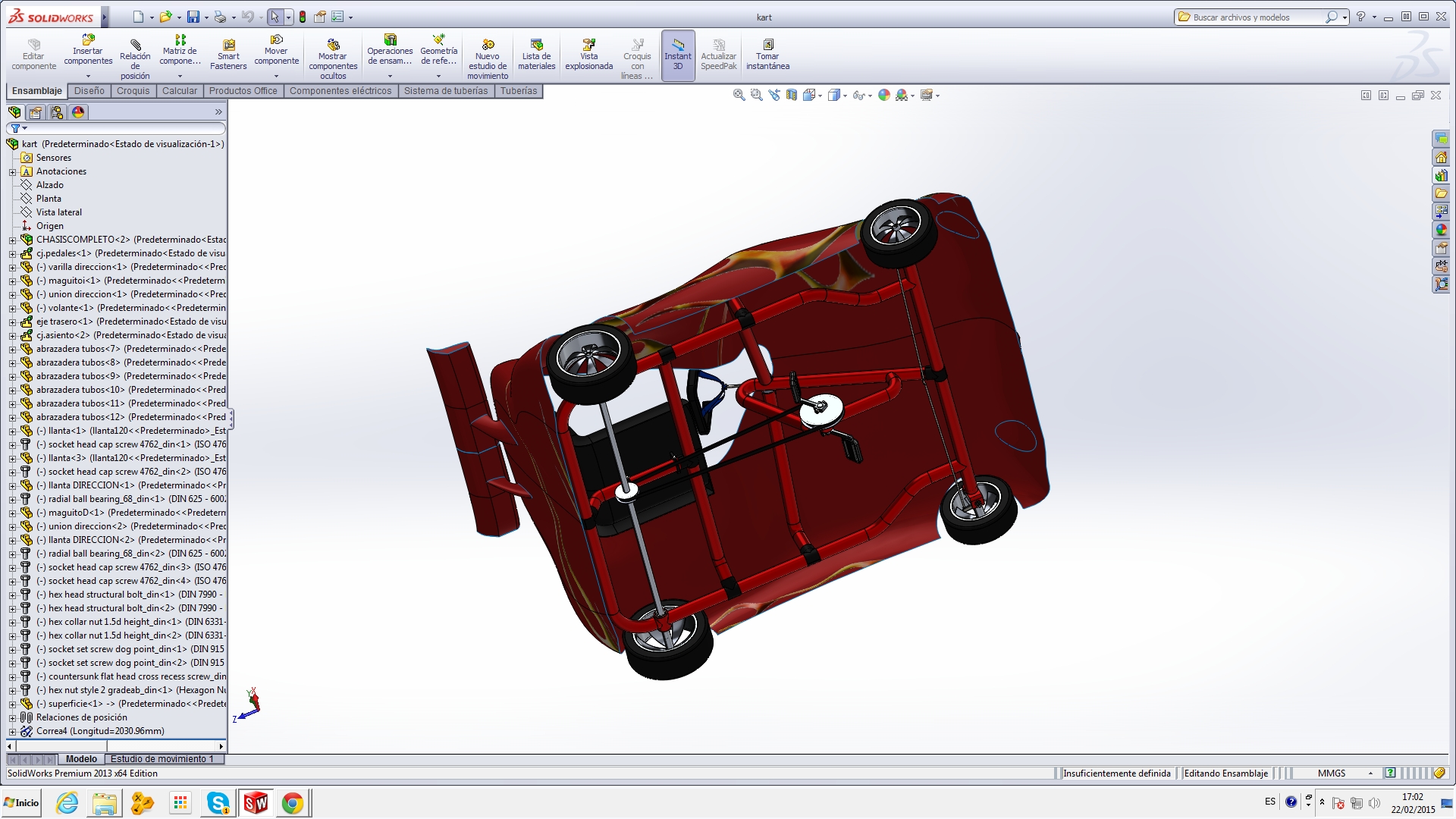Open the Estudio de movimiento 1 tab
The width and height of the screenshot is (1456, 819).
coord(162,759)
